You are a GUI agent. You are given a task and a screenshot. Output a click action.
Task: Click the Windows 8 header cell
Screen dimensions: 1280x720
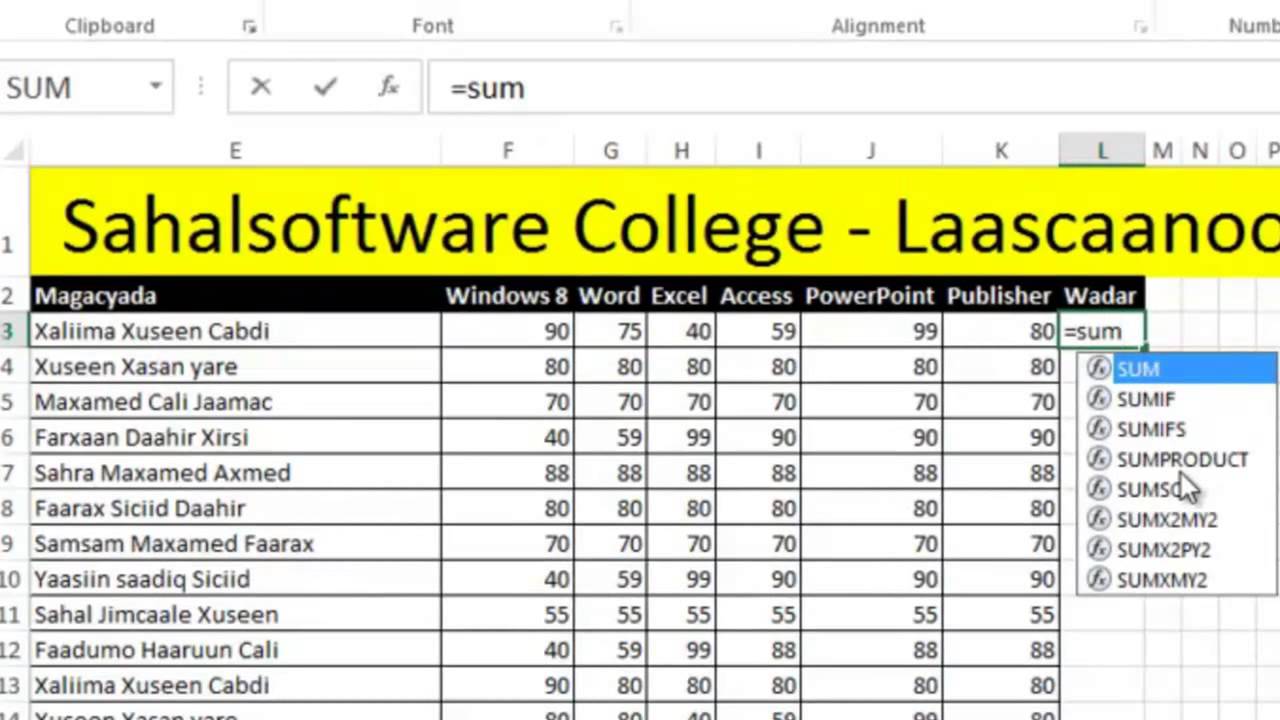pos(507,296)
